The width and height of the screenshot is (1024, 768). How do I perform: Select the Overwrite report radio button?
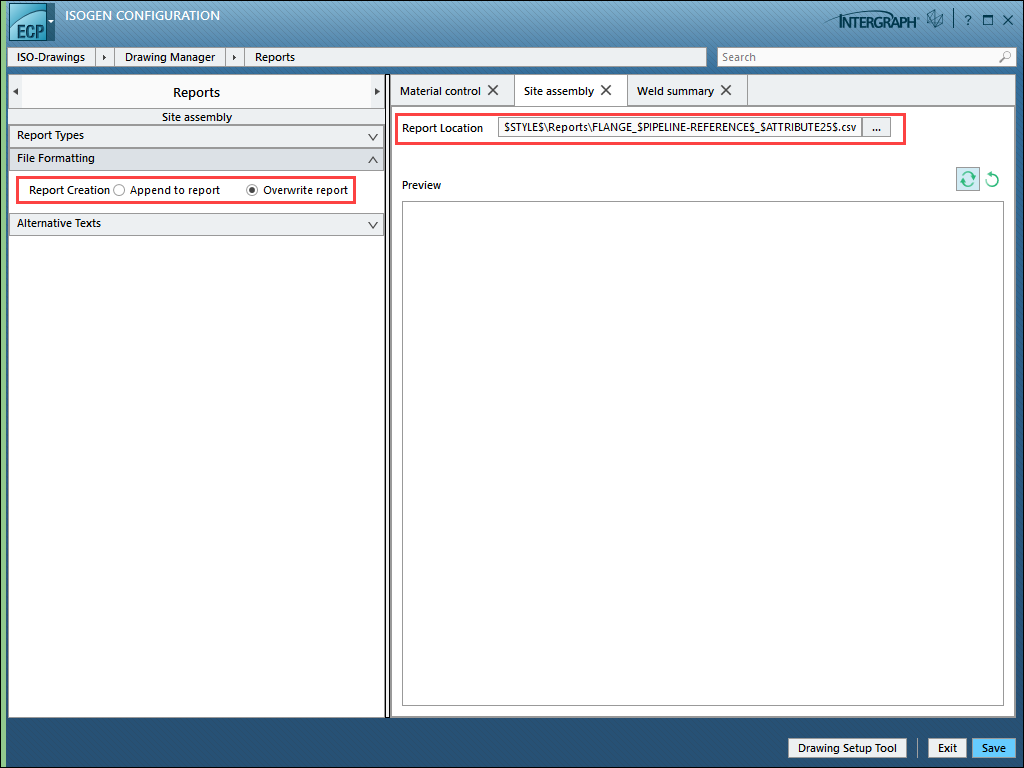pyautogui.click(x=252, y=190)
